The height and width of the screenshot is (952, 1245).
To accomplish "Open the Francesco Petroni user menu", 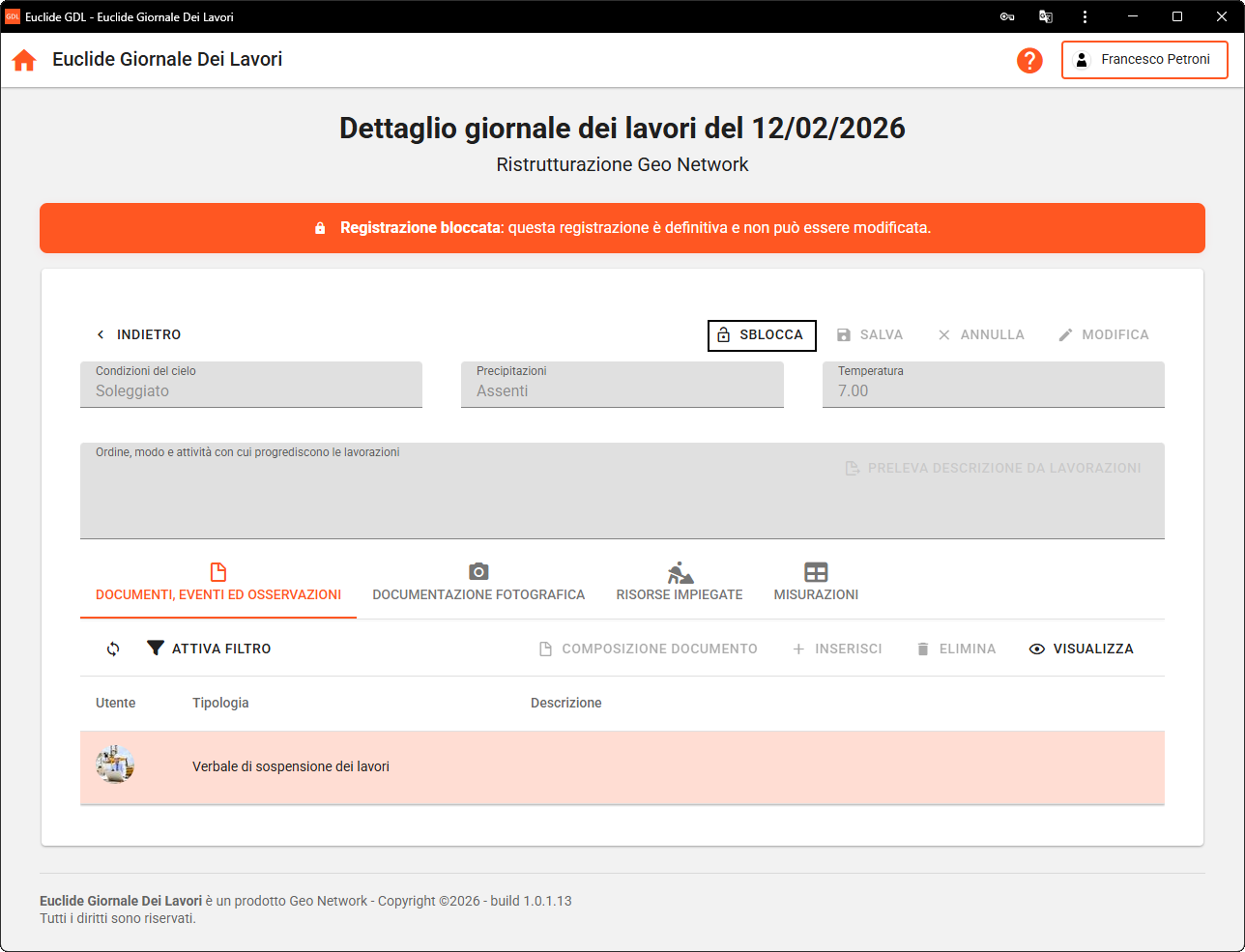I will pos(1144,60).
